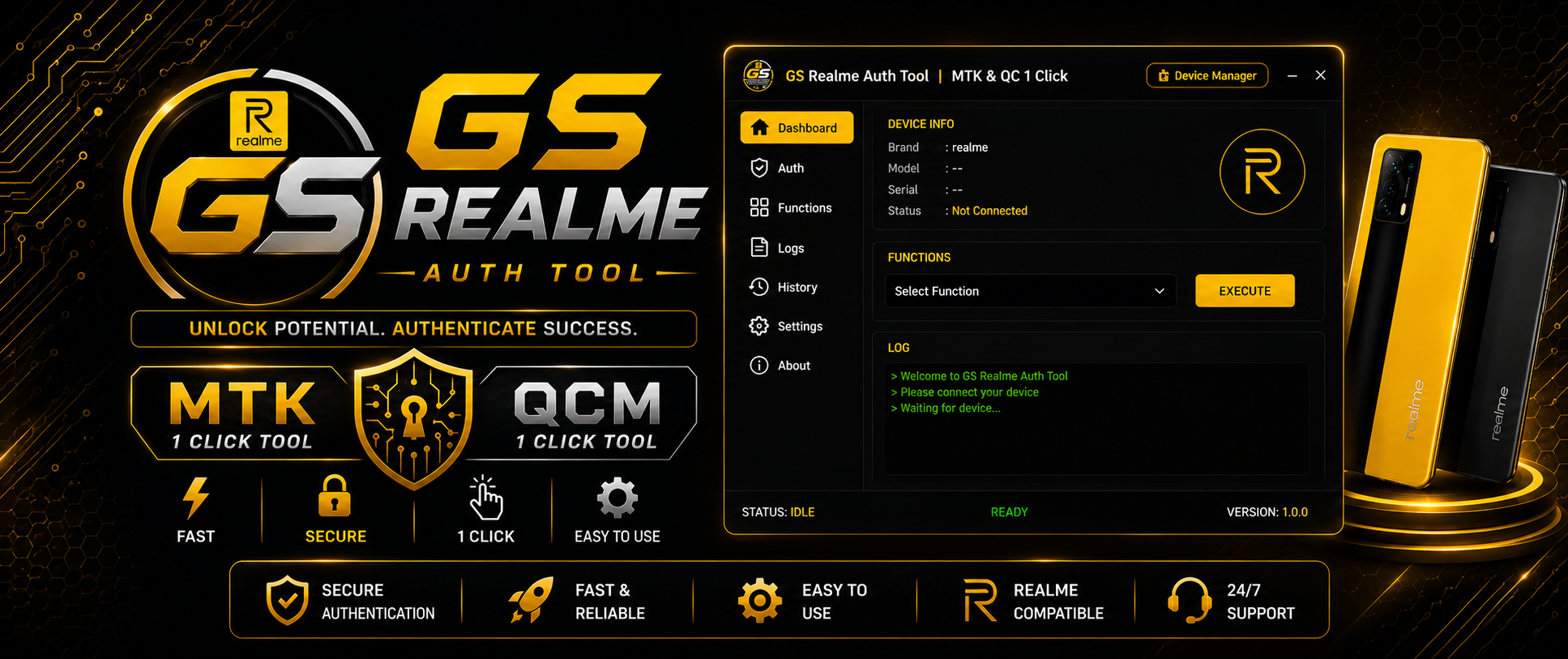The image size is (1568, 659).
Task: Click the Functions grid icon
Action: [759, 208]
